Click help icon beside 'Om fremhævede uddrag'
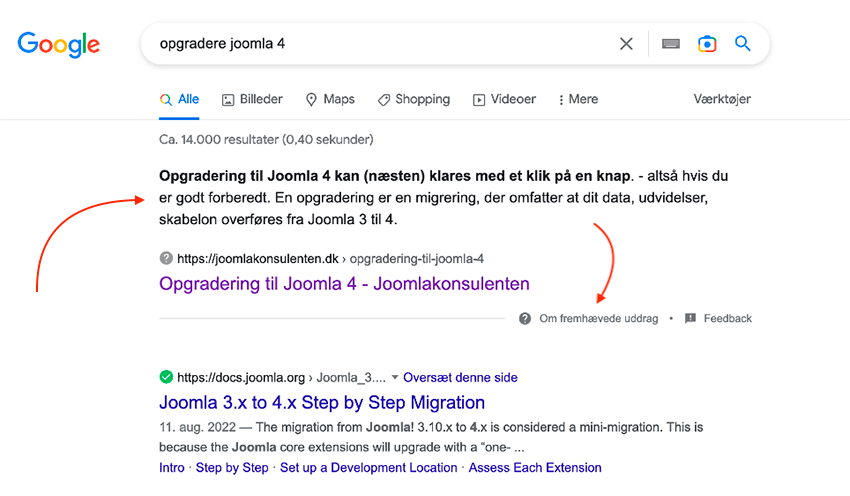 pyautogui.click(x=525, y=318)
